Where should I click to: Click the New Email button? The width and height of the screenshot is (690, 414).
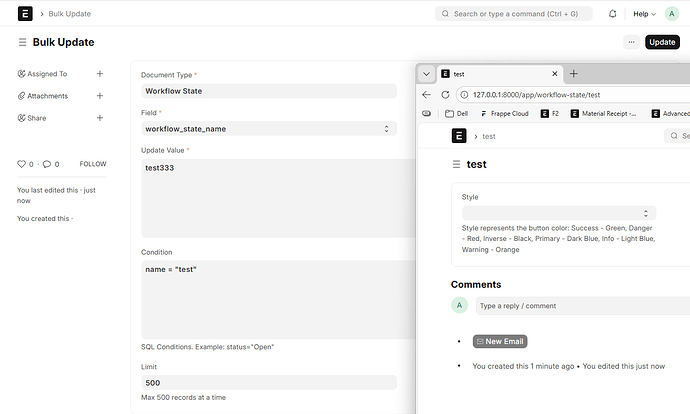(x=499, y=341)
